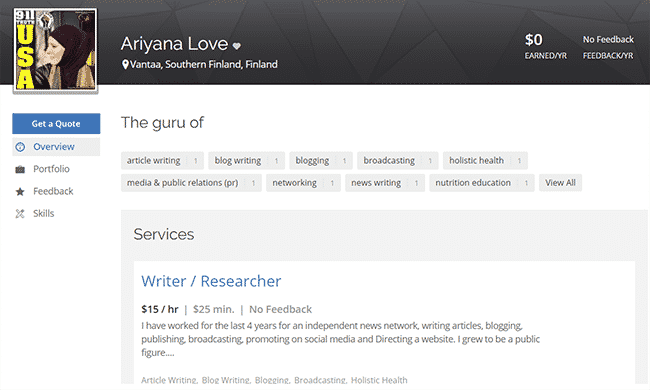This screenshot has height=390, width=650.
Task: Click The guru of heading
Action: coord(162,123)
